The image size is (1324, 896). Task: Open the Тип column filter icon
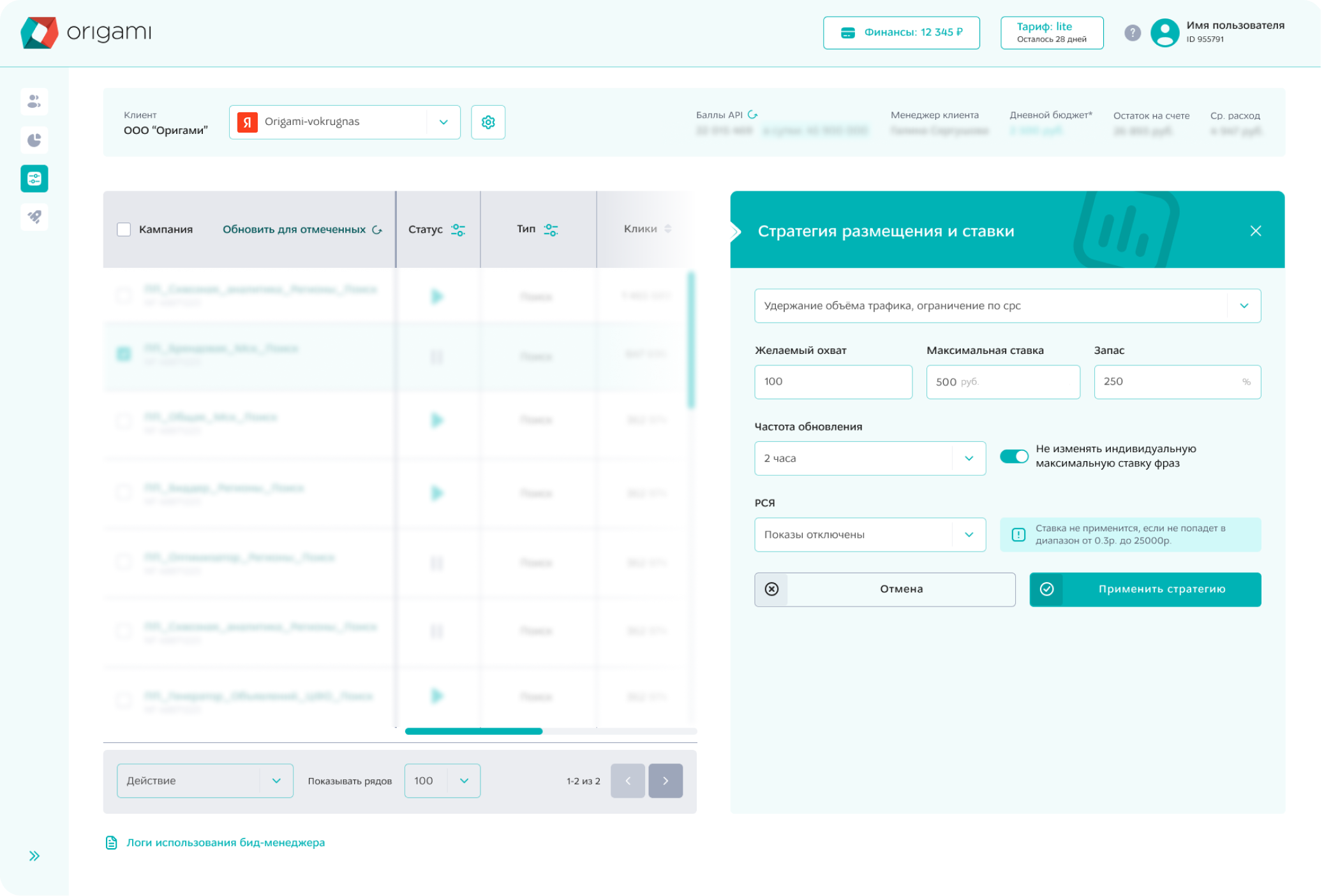(551, 230)
